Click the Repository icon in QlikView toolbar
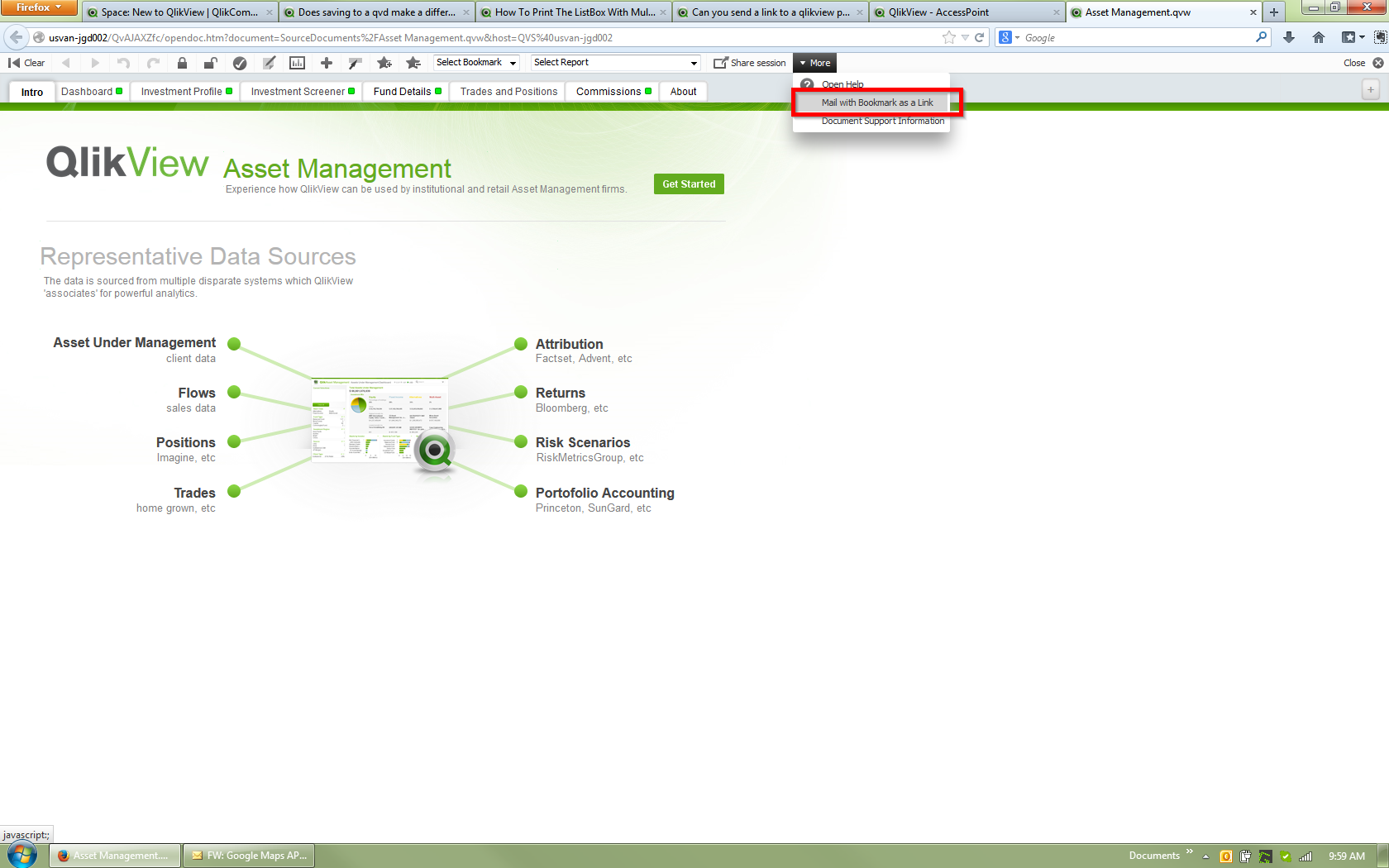 click(x=356, y=63)
